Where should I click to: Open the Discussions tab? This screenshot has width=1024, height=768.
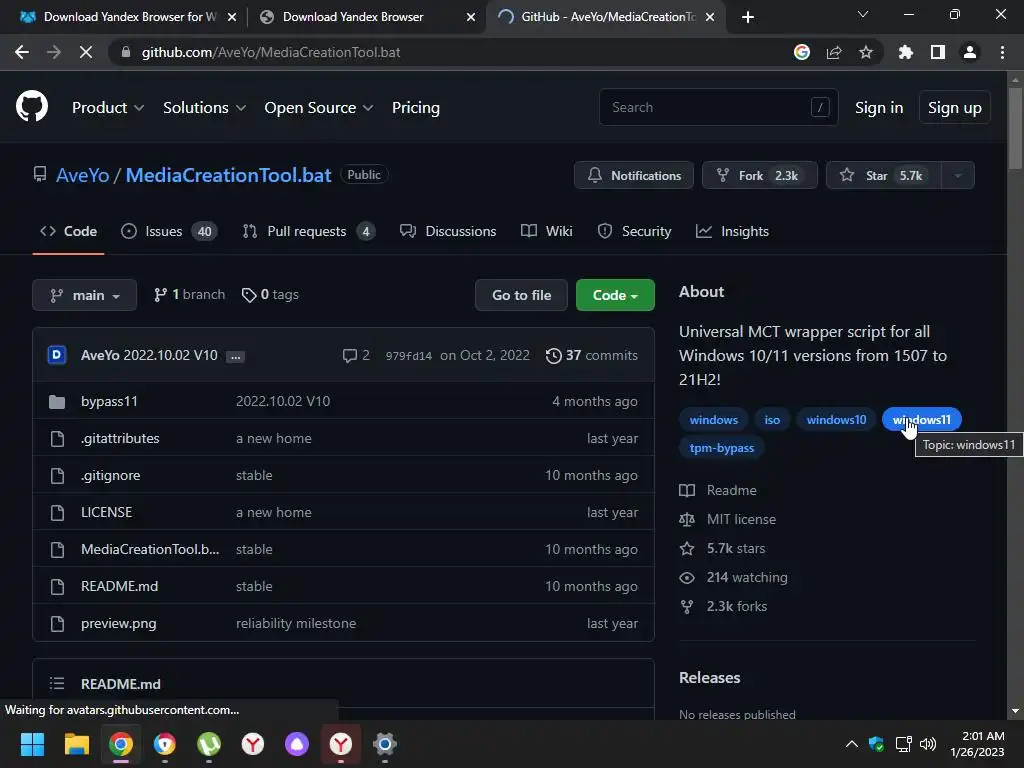point(448,231)
